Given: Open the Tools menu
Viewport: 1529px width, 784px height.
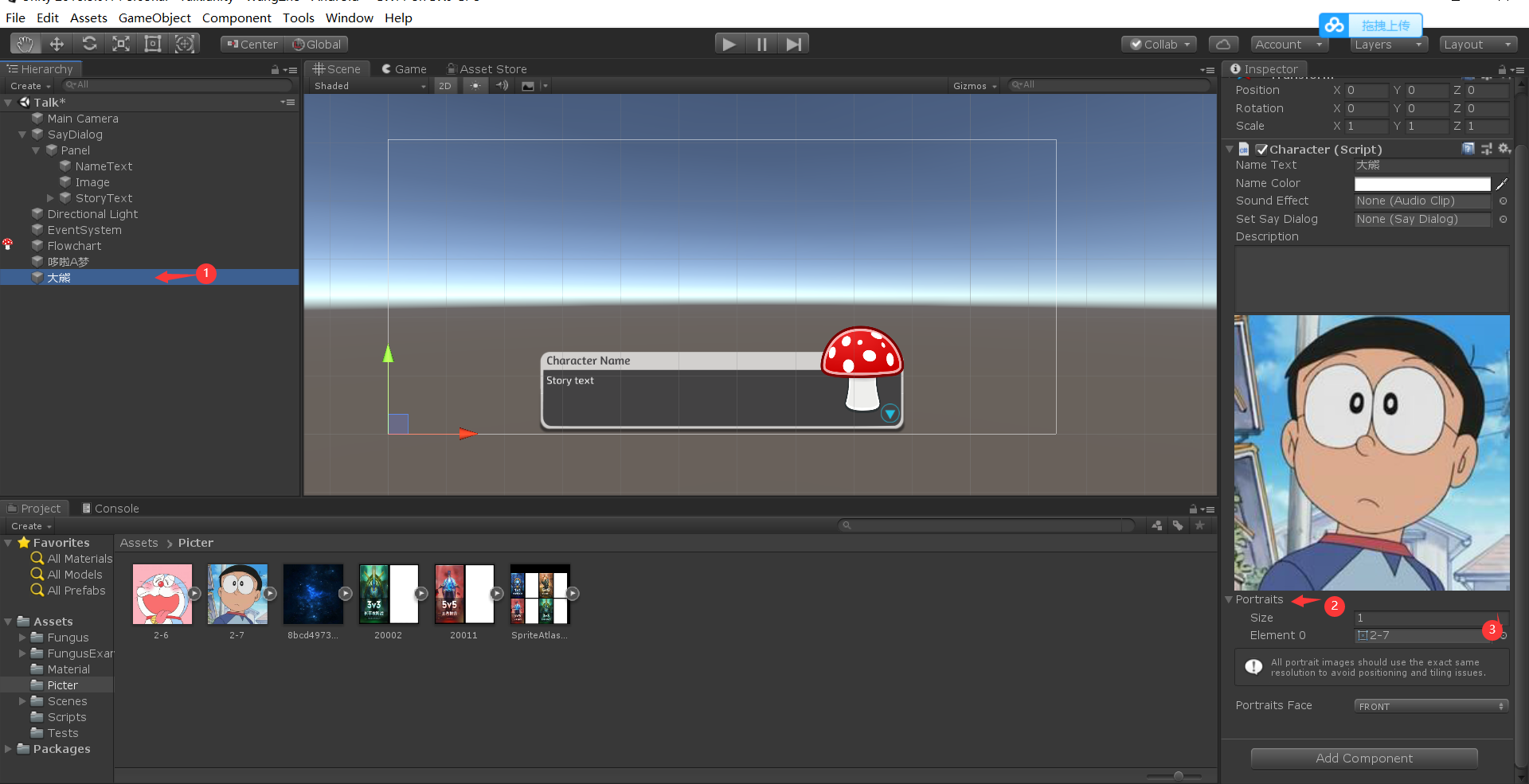Looking at the screenshot, I should [299, 18].
